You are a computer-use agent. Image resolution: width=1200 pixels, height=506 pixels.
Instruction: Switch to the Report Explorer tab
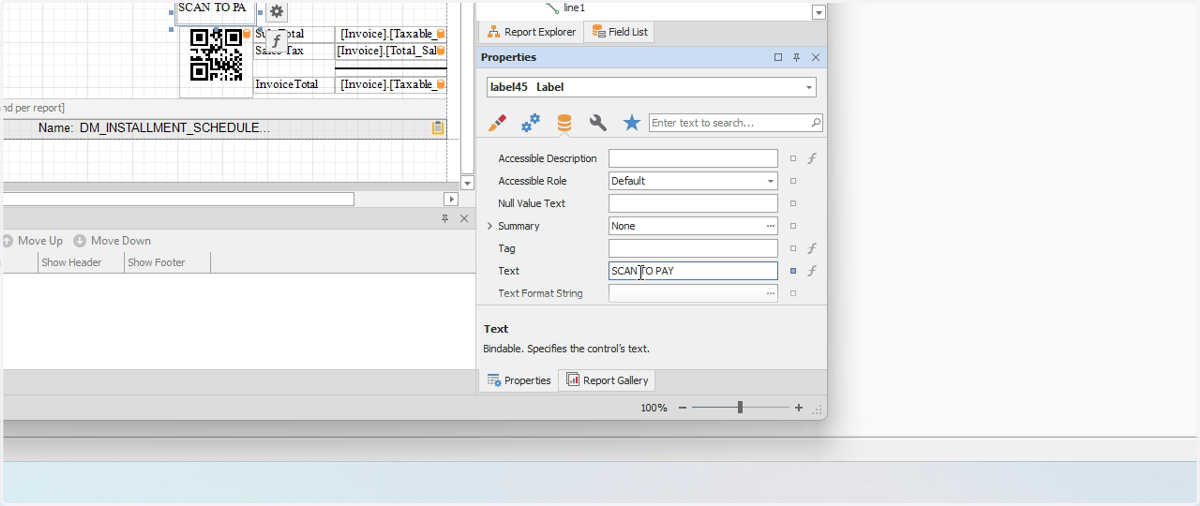[531, 32]
